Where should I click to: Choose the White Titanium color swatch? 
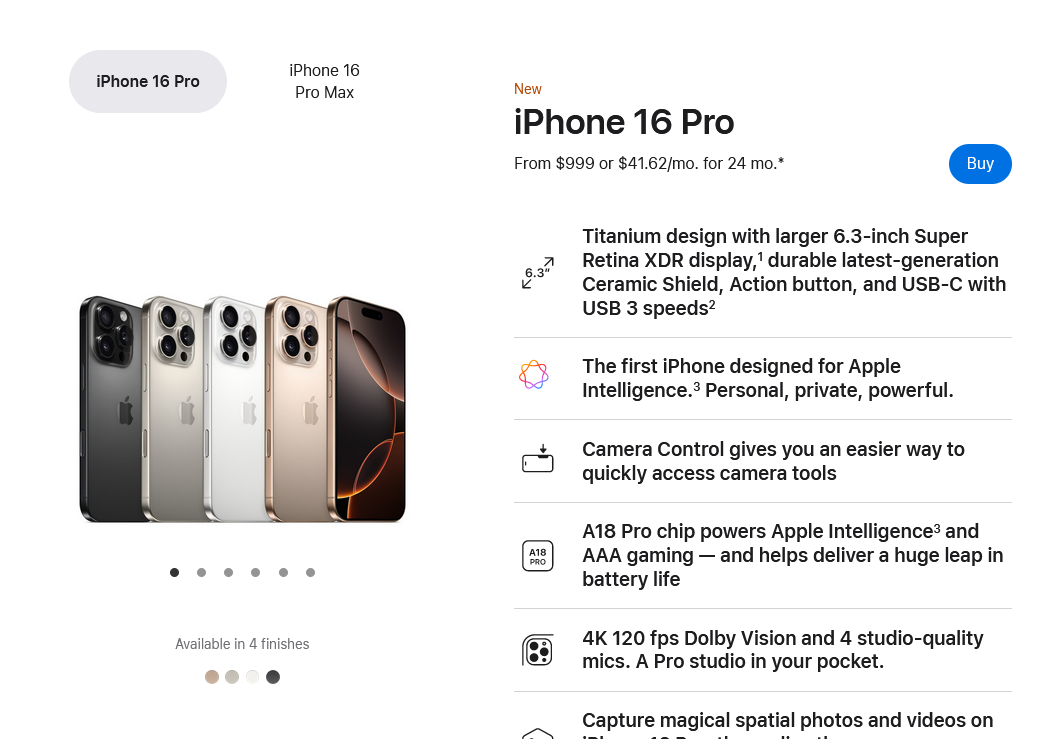(252, 677)
